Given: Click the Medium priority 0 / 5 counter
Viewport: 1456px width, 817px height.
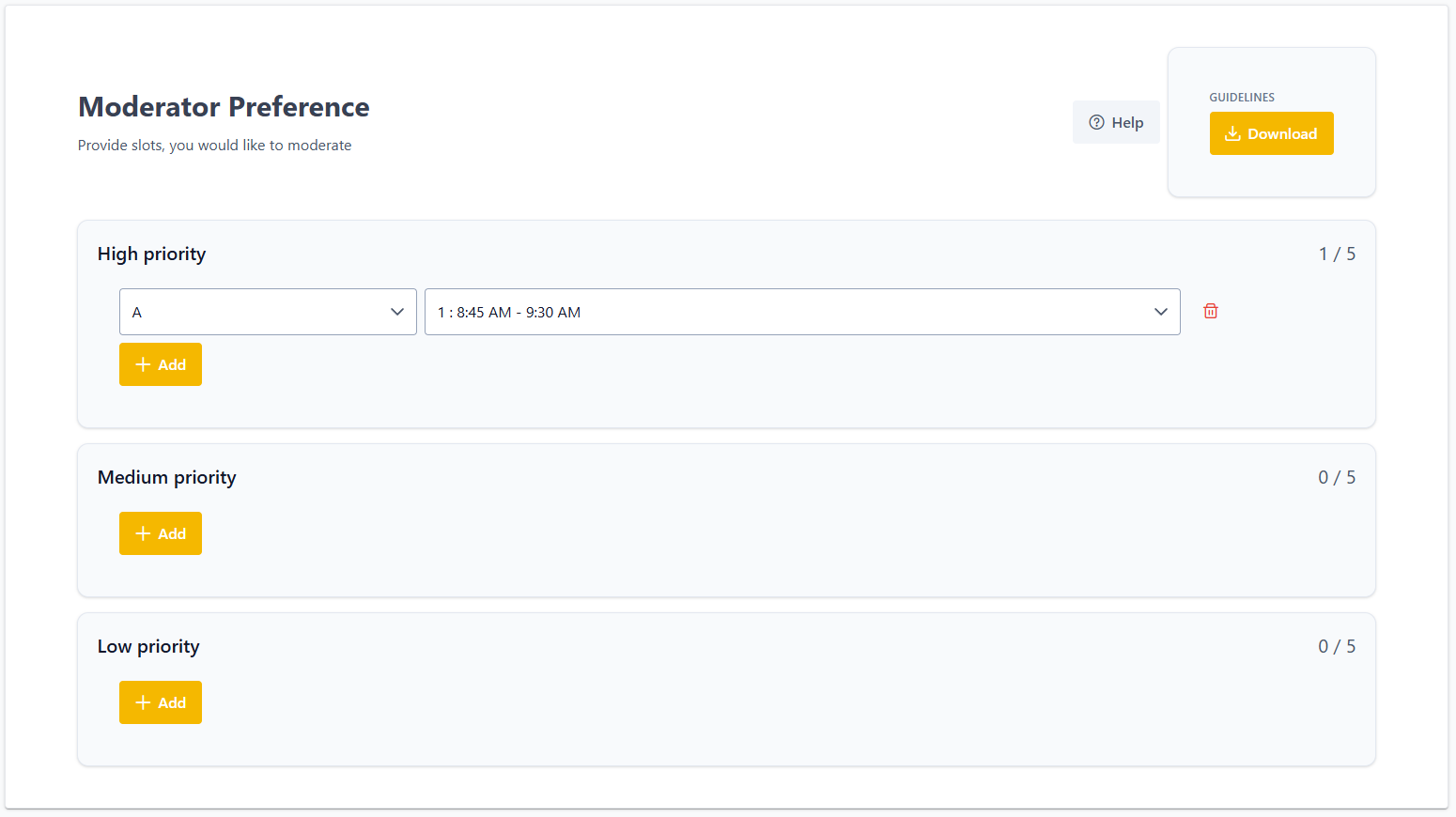Looking at the screenshot, I should pos(1337,477).
